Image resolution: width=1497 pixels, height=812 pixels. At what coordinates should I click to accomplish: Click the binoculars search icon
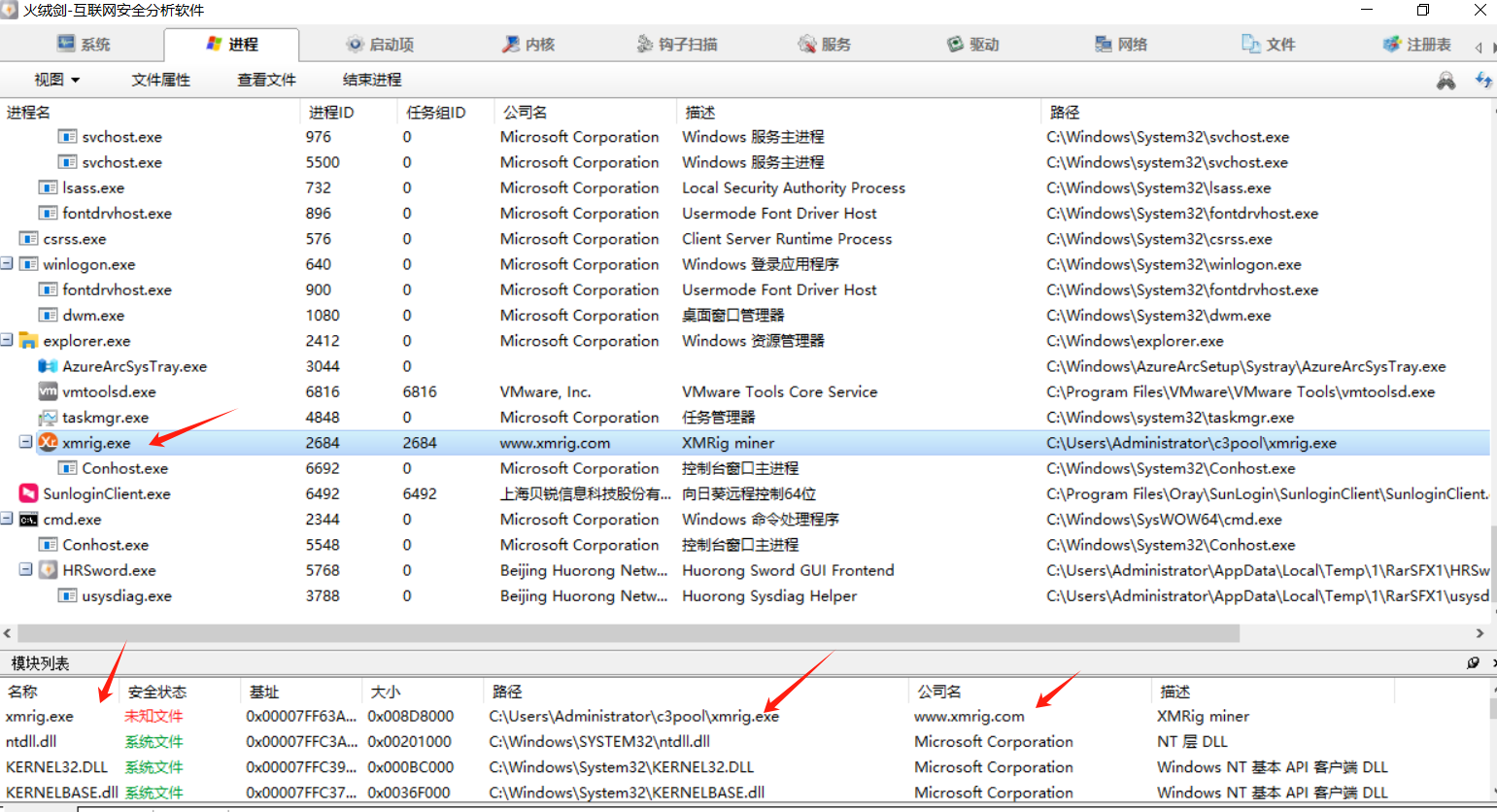click(x=1446, y=81)
